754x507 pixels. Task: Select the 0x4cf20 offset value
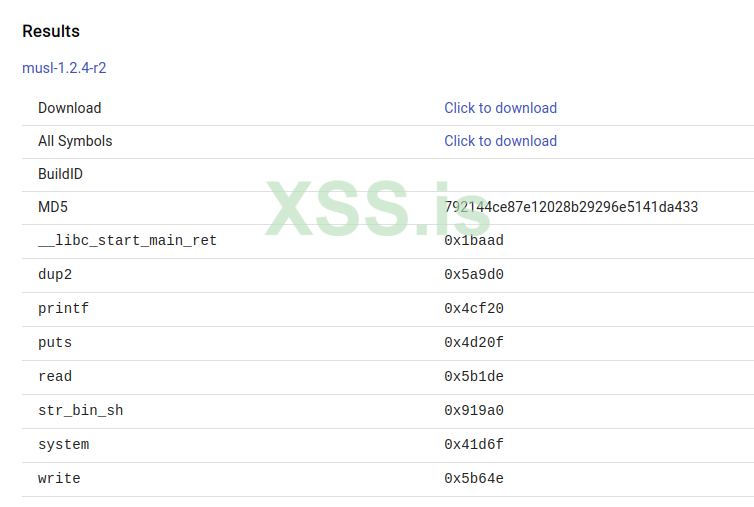pos(474,308)
